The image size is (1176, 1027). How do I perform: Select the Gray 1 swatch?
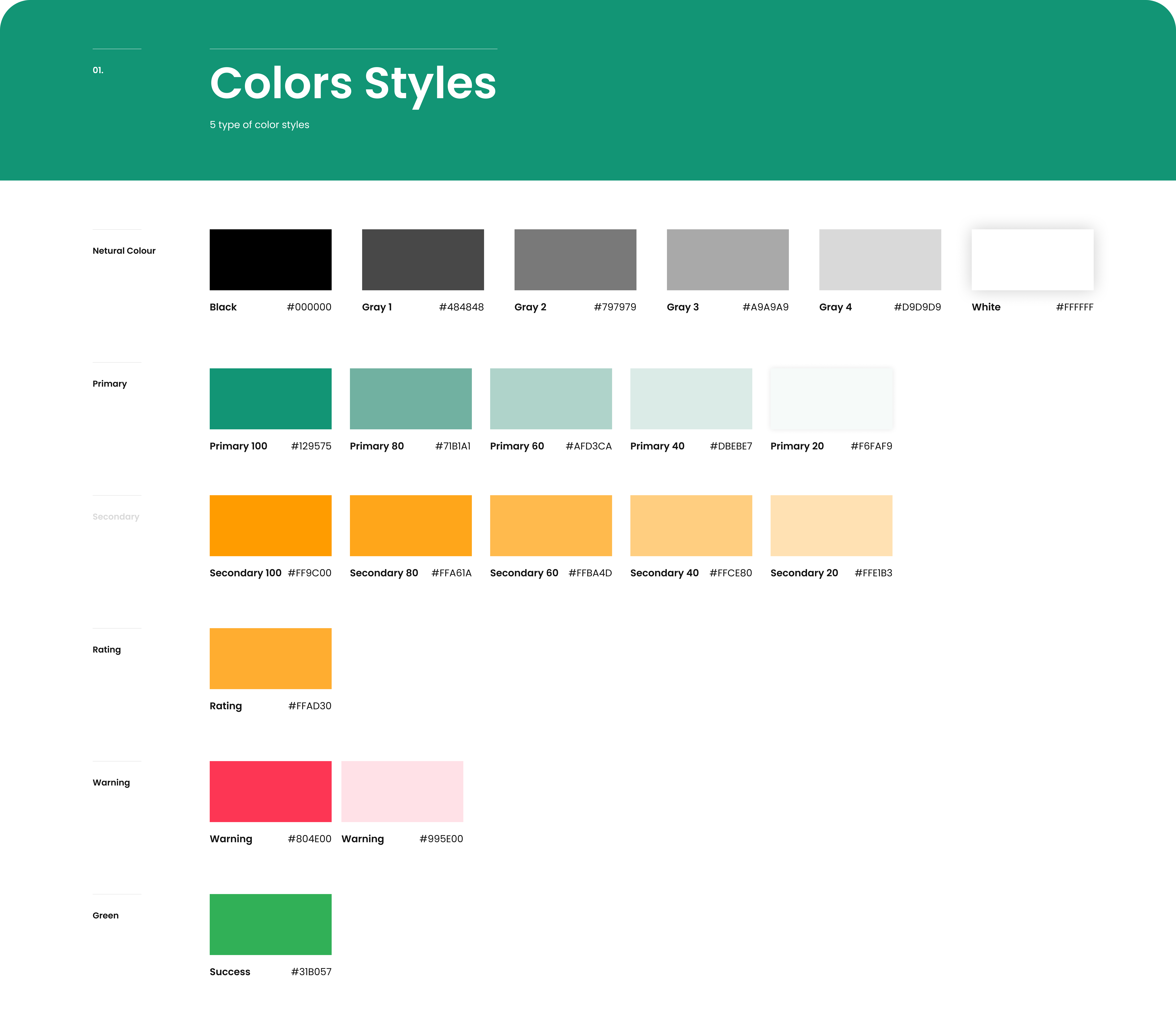pyautogui.click(x=423, y=260)
